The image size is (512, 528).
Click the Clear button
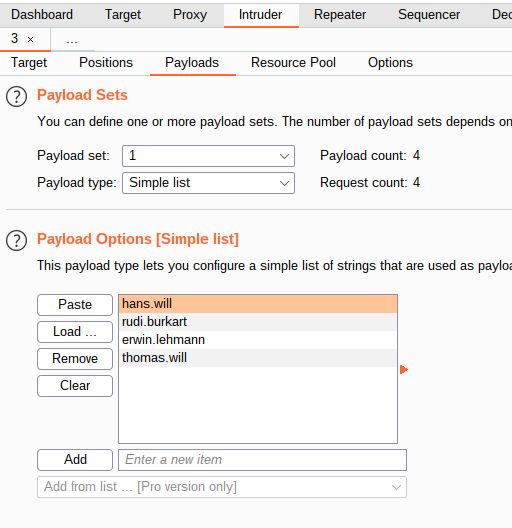coord(75,386)
